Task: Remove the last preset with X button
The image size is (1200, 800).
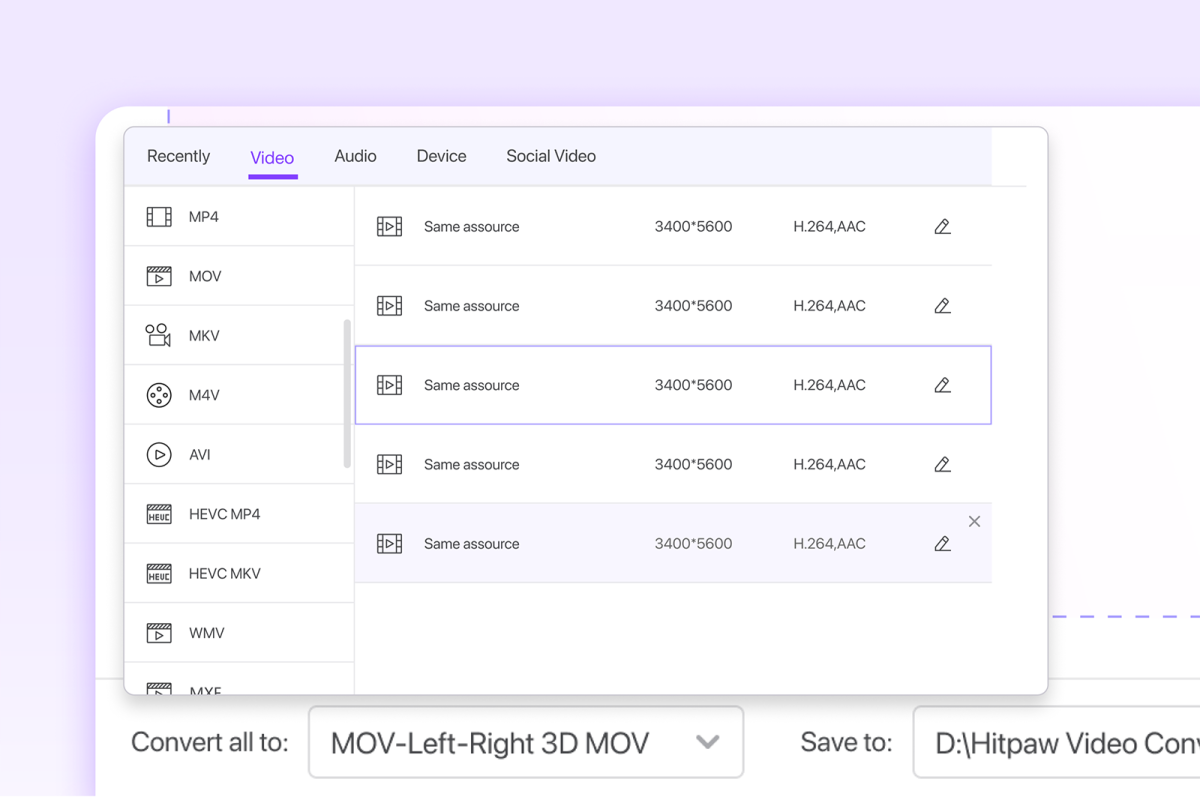Action: 974,522
